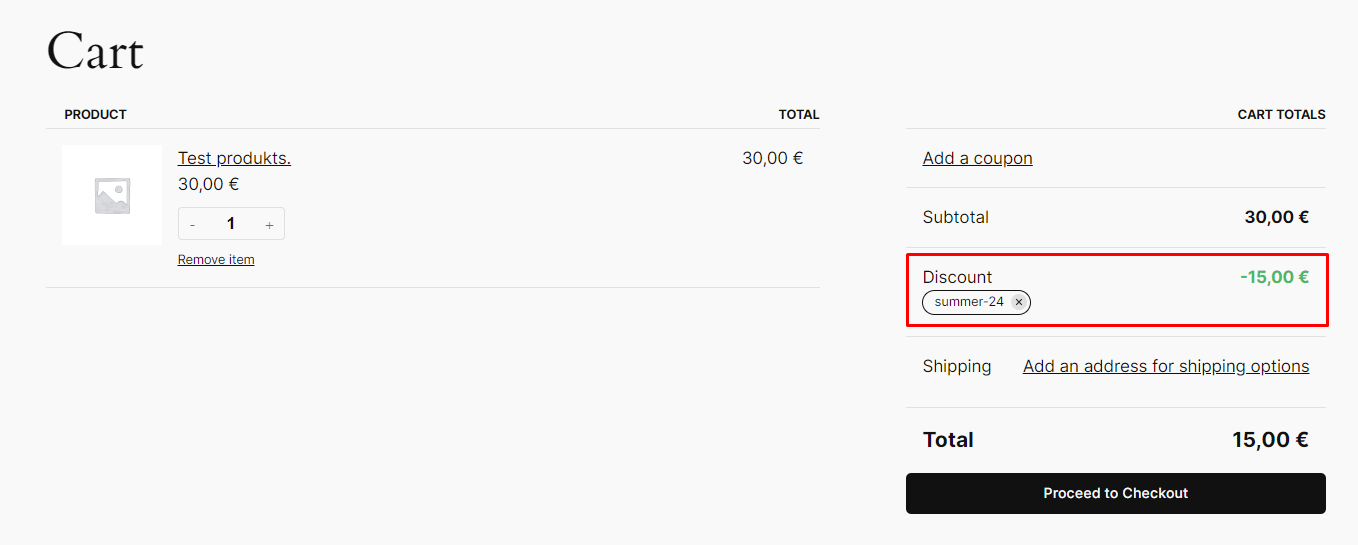Click the PRODUCT column header
Screen dimensions: 1358x545
point(95,115)
